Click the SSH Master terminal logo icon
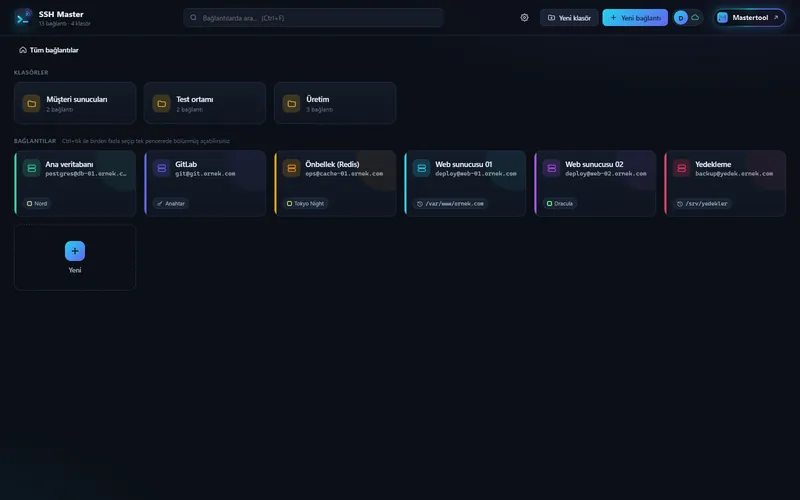This screenshot has width=800, height=500. 23,18
